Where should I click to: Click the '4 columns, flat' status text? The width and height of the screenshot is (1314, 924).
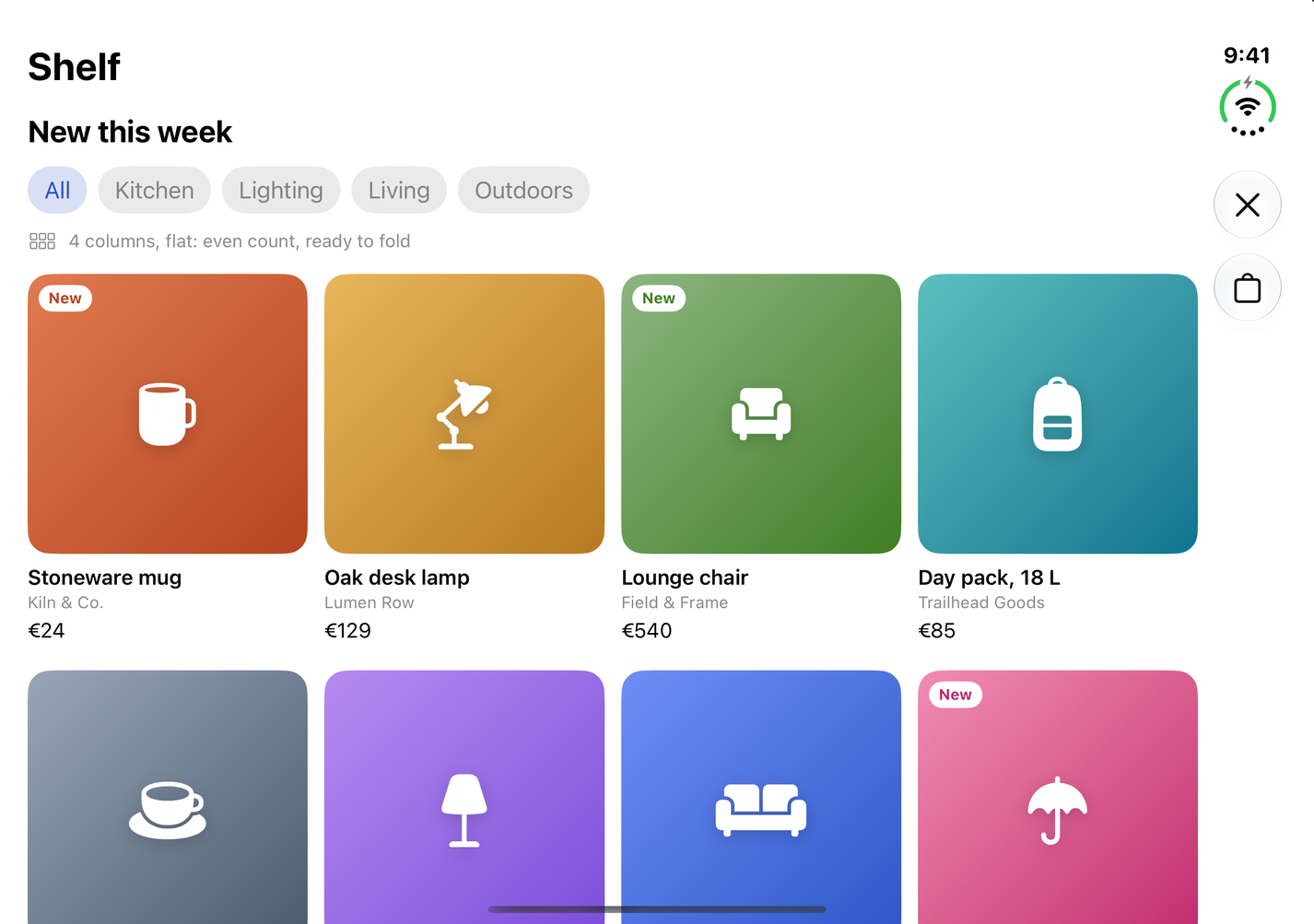240,241
